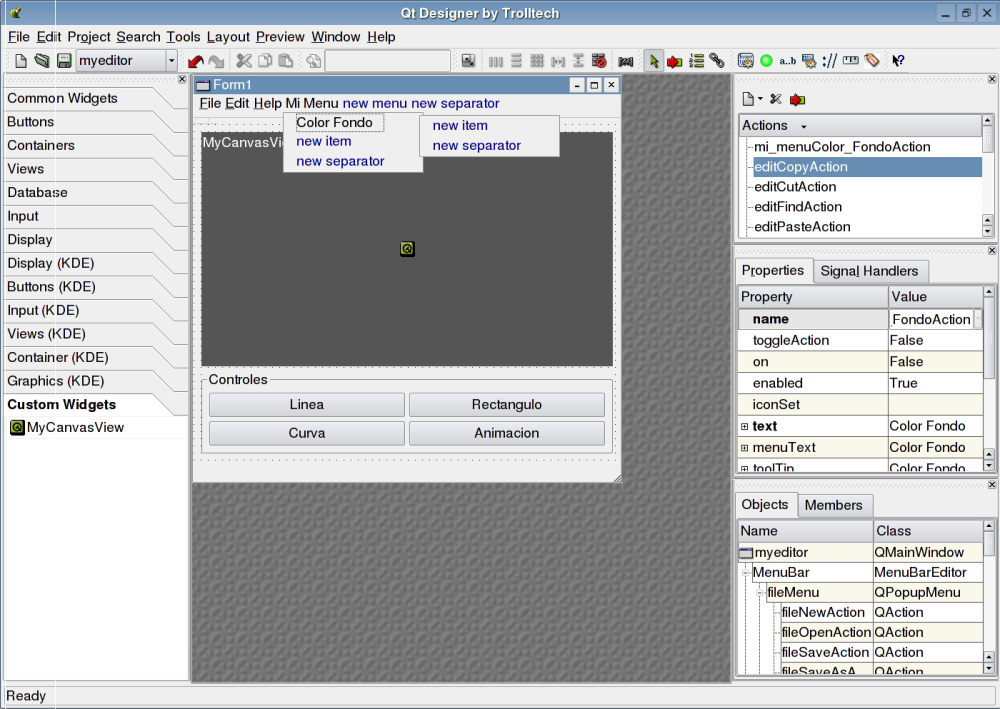The image size is (1000, 709).
Task: Select mi_menuColor_FondoAction in Actions list
Action: pos(842,147)
